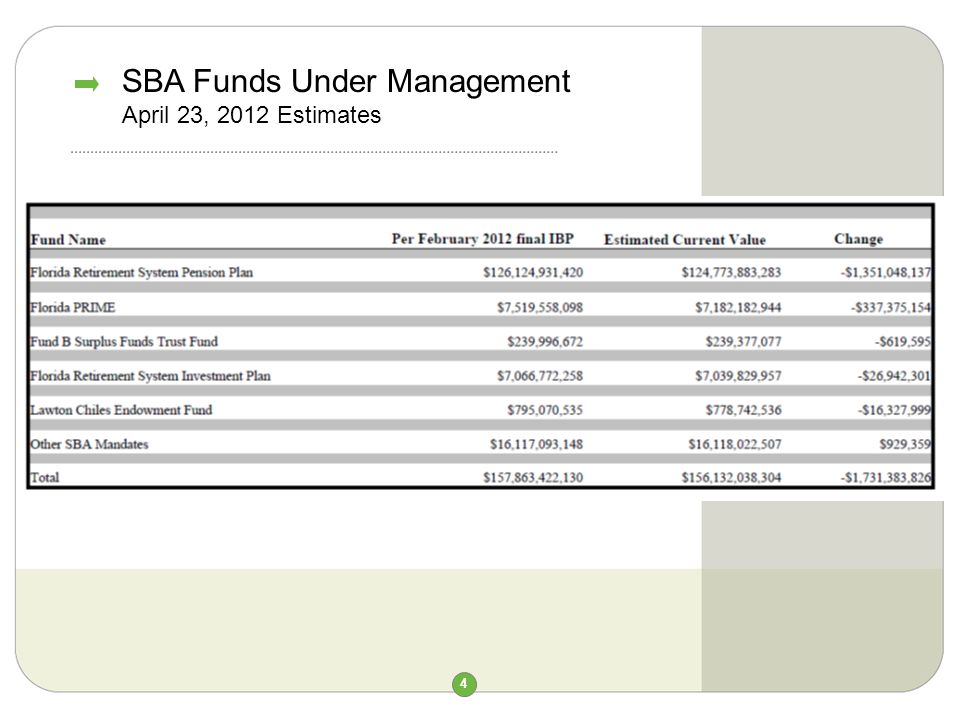Click the 'Change' column header

click(x=858, y=239)
